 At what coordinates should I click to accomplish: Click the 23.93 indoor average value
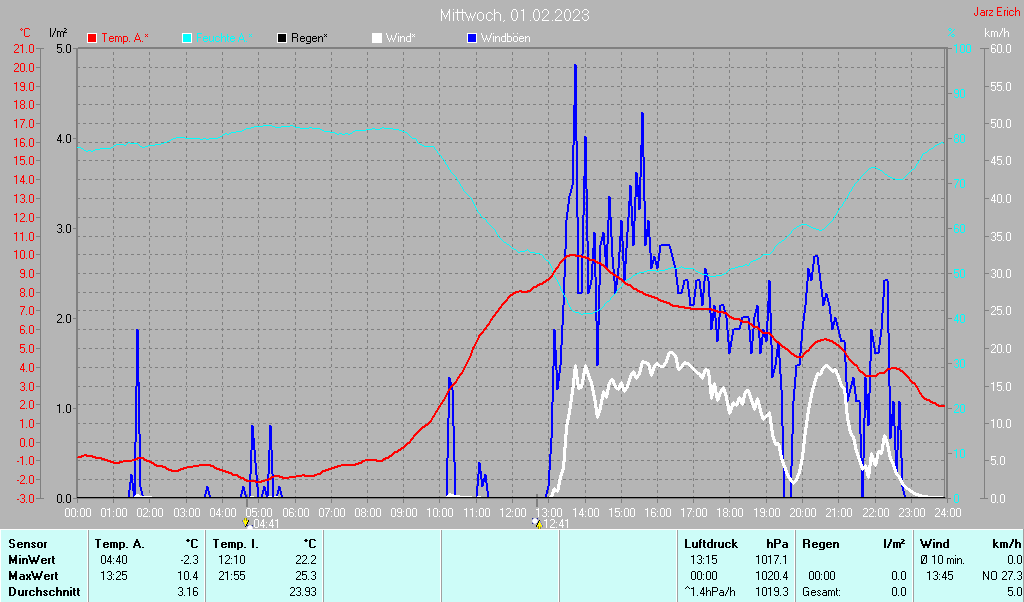(x=302, y=592)
